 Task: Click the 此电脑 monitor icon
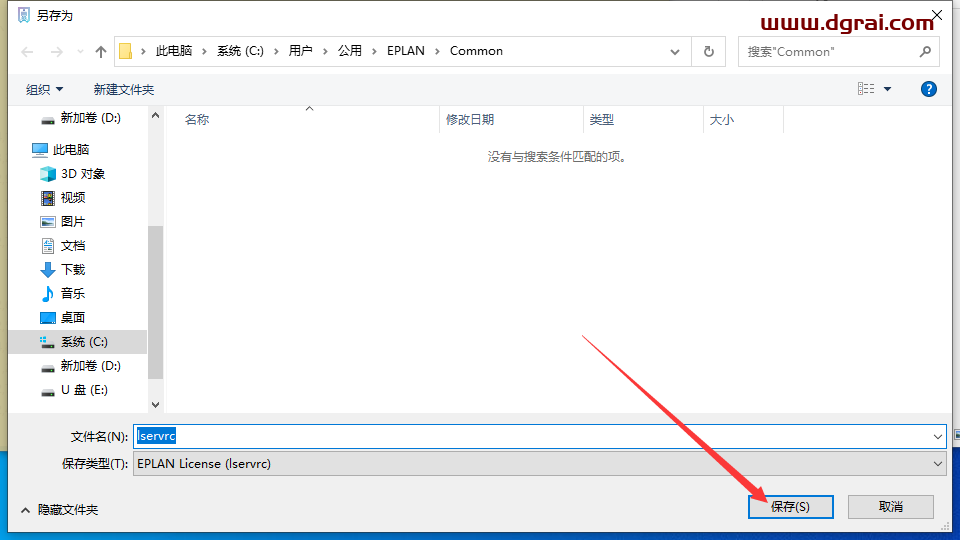(40, 149)
